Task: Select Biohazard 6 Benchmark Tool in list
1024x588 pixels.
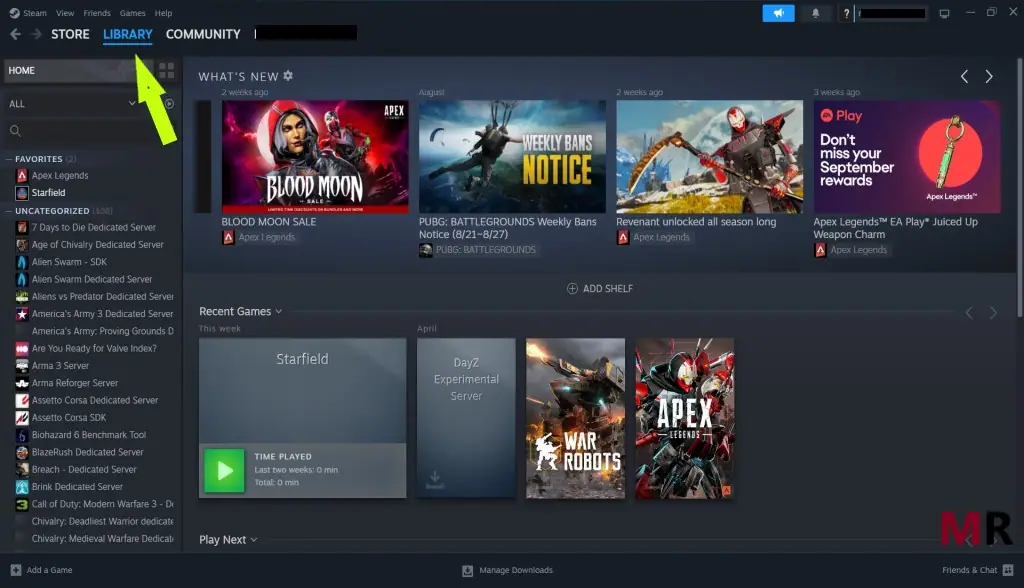Action: (x=89, y=435)
